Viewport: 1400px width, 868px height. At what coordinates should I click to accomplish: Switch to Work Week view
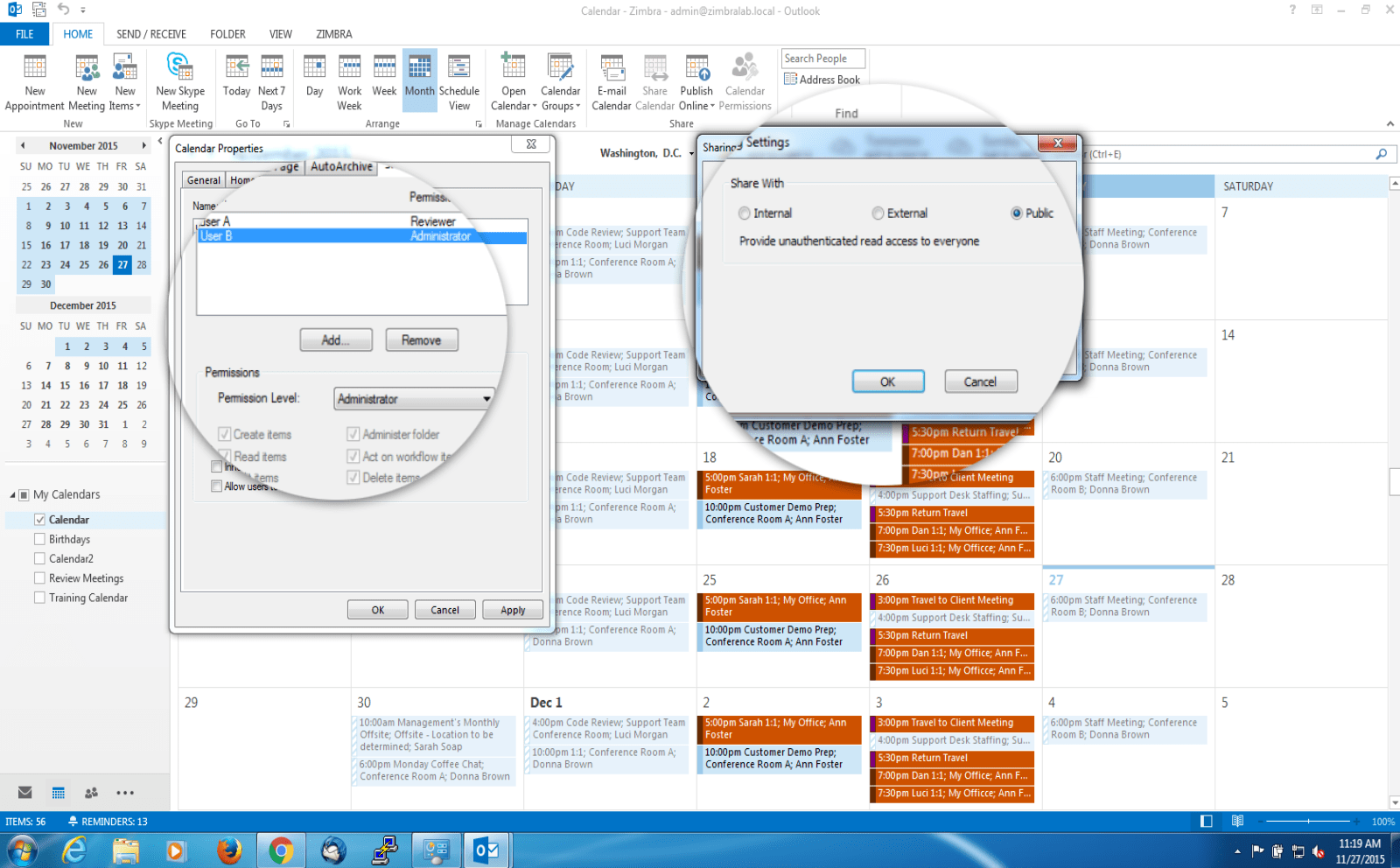tap(349, 82)
